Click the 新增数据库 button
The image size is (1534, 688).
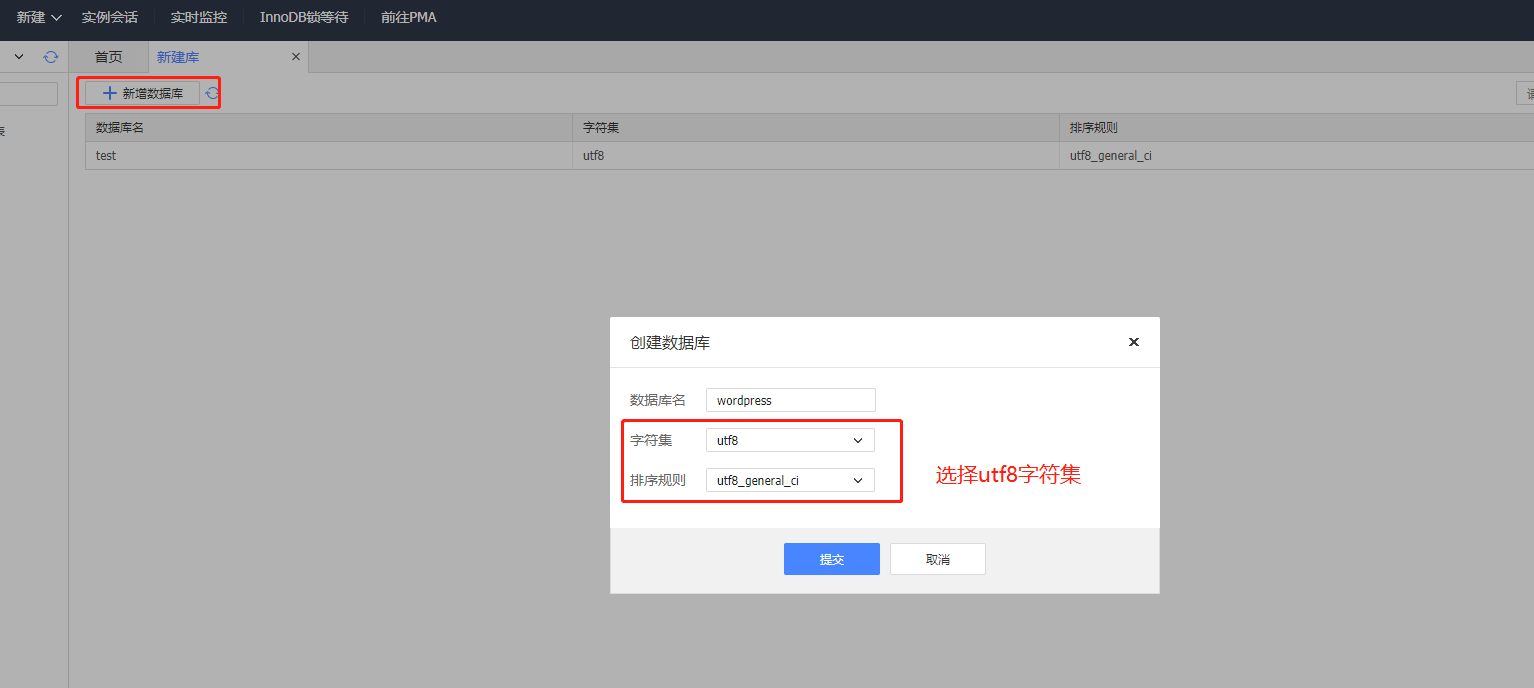[142, 93]
